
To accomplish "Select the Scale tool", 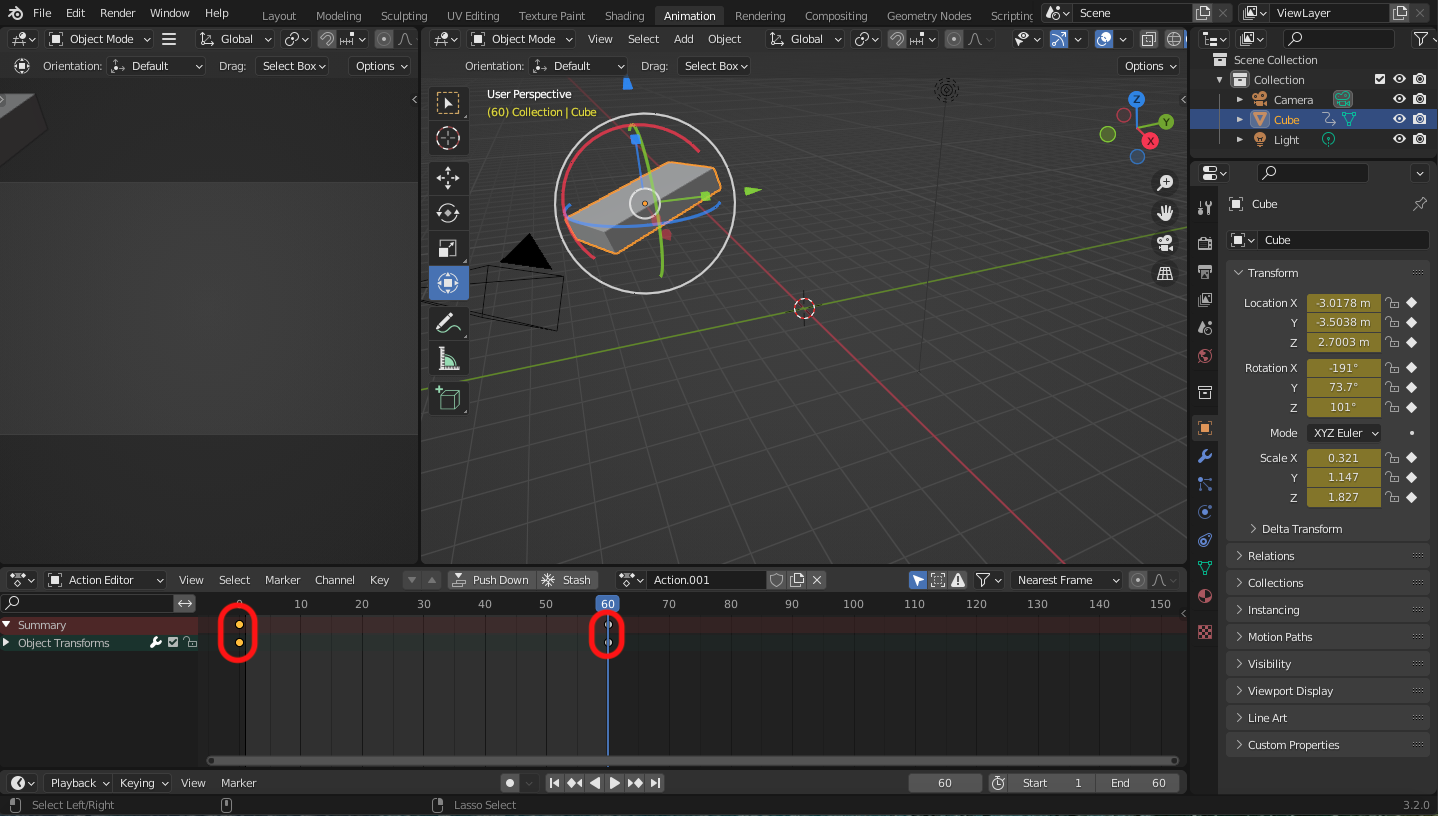I will (448, 248).
